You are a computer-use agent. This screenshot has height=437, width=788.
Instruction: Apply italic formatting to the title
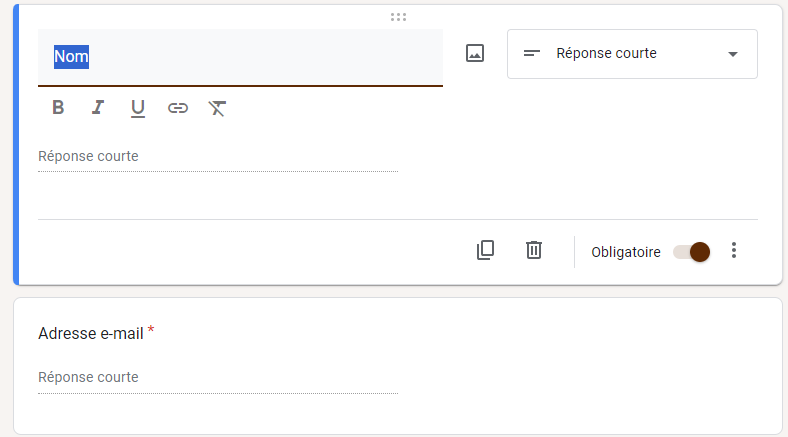pyautogui.click(x=97, y=108)
